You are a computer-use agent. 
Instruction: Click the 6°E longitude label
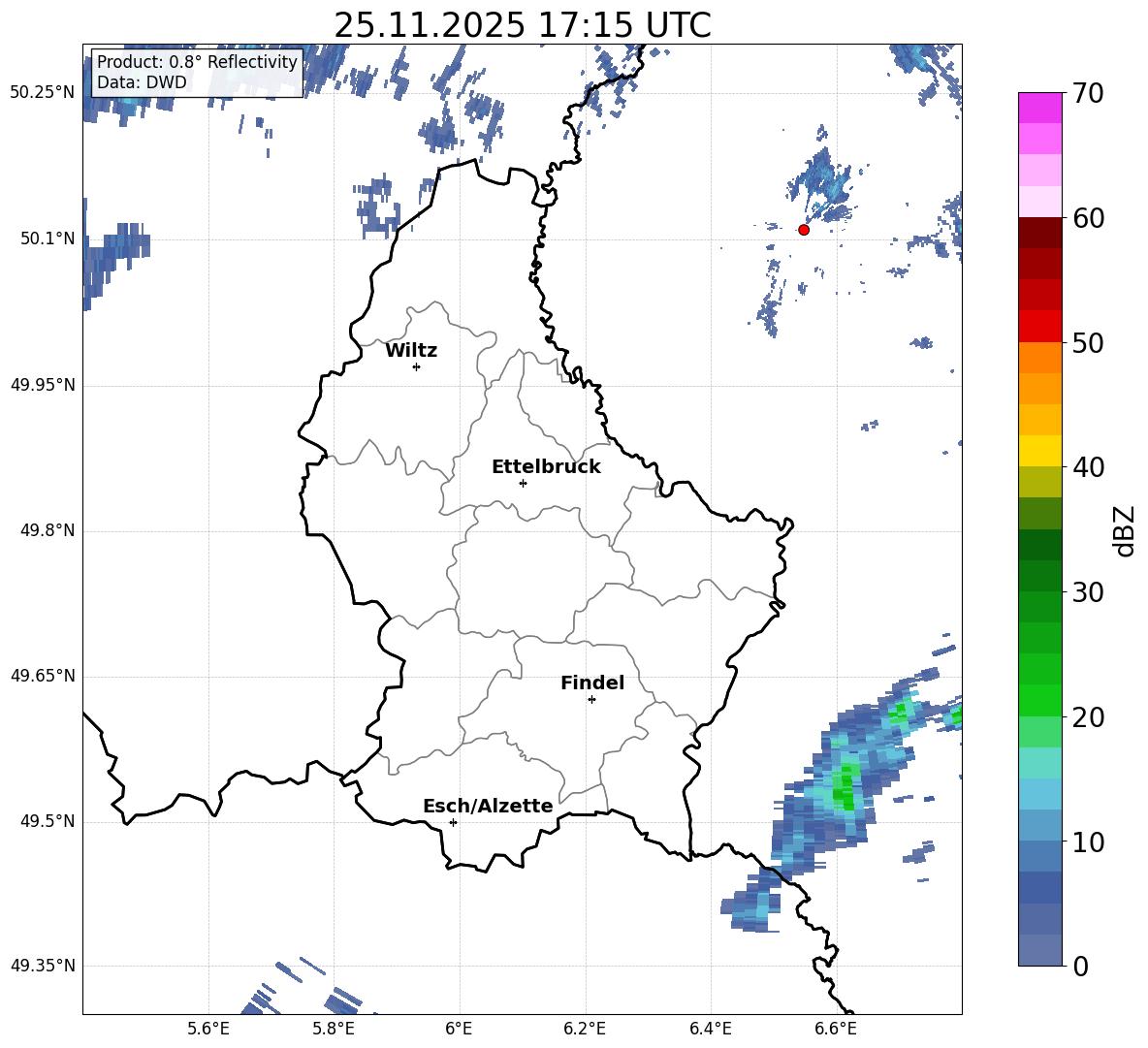459,1029
